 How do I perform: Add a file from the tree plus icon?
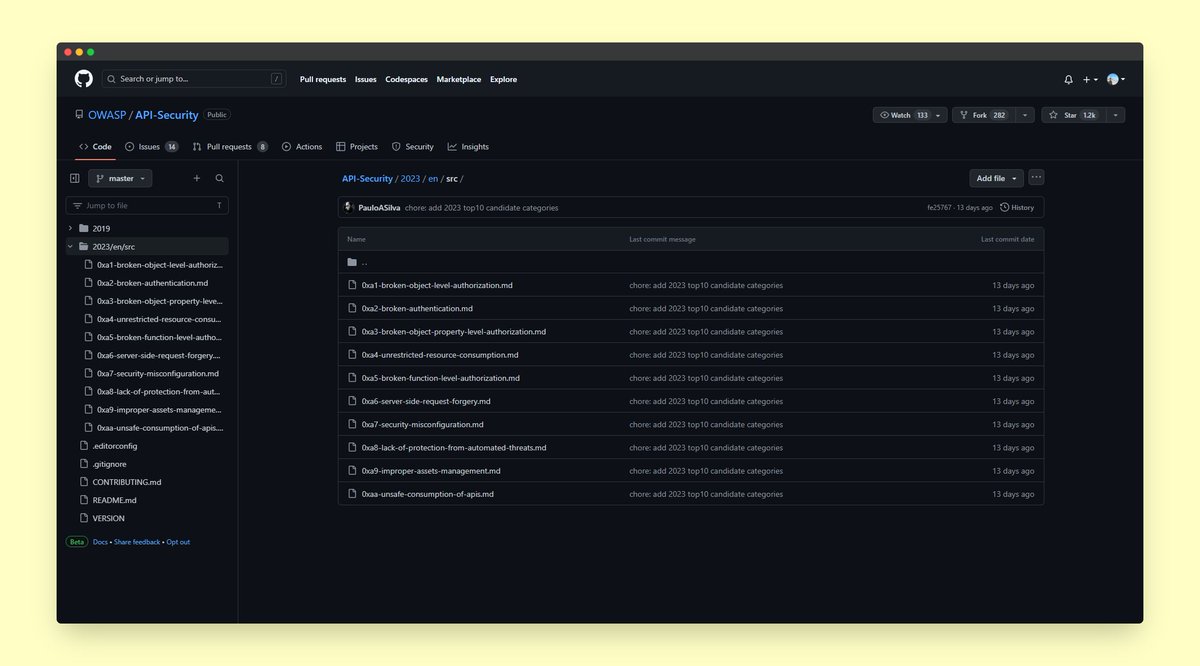tap(196, 178)
